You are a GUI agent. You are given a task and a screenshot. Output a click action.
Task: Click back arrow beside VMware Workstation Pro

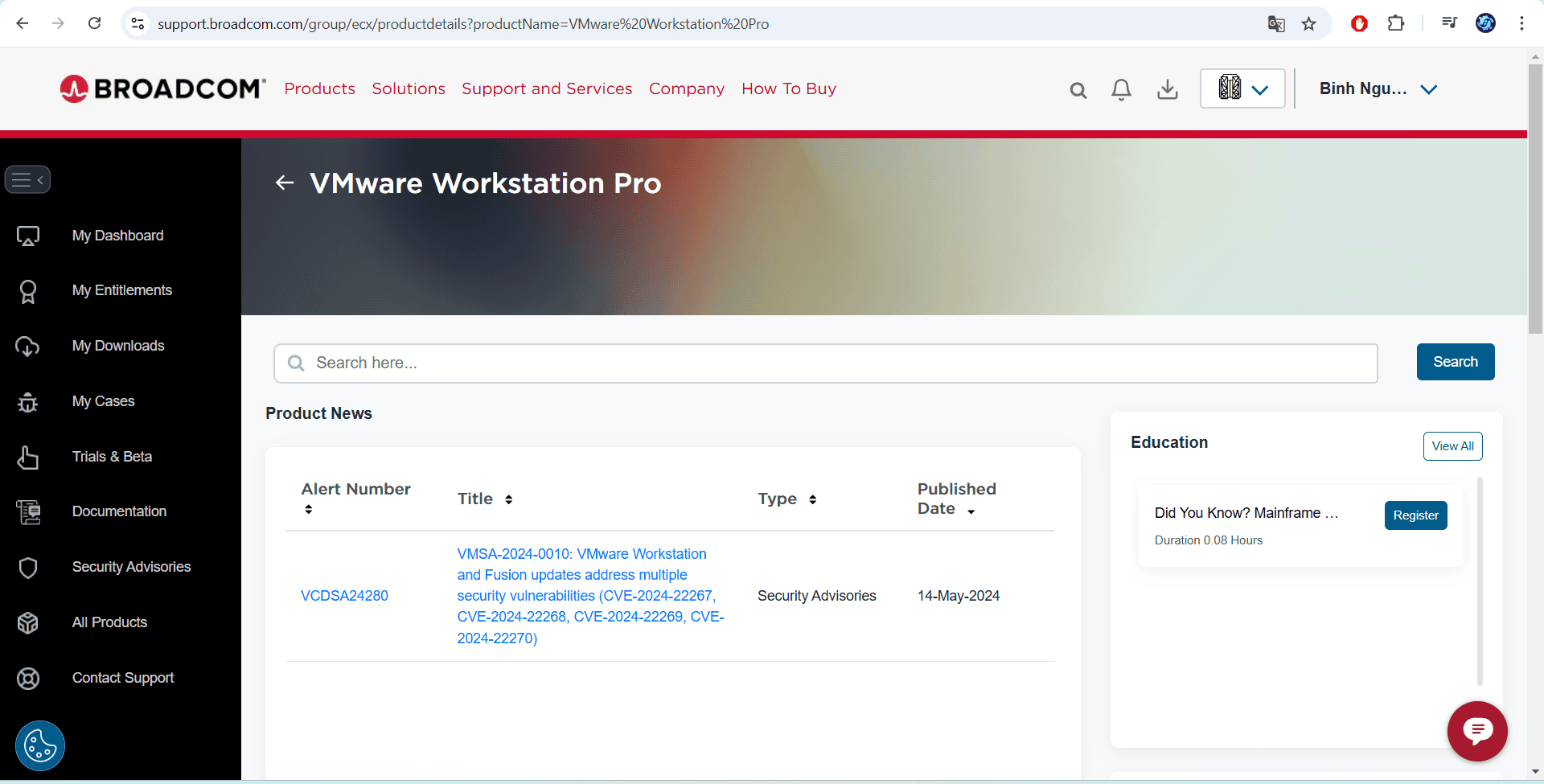[x=285, y=183]
